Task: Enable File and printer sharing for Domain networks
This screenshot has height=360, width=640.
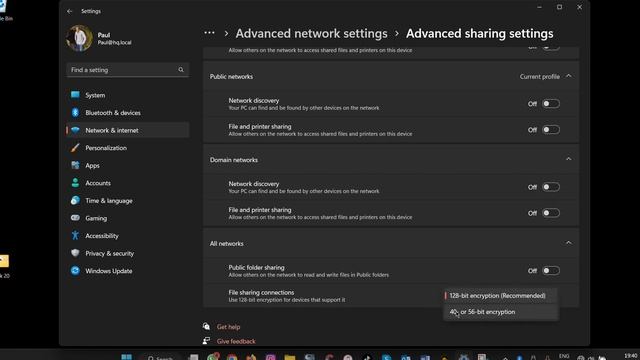Action: (x=551, y=213)
